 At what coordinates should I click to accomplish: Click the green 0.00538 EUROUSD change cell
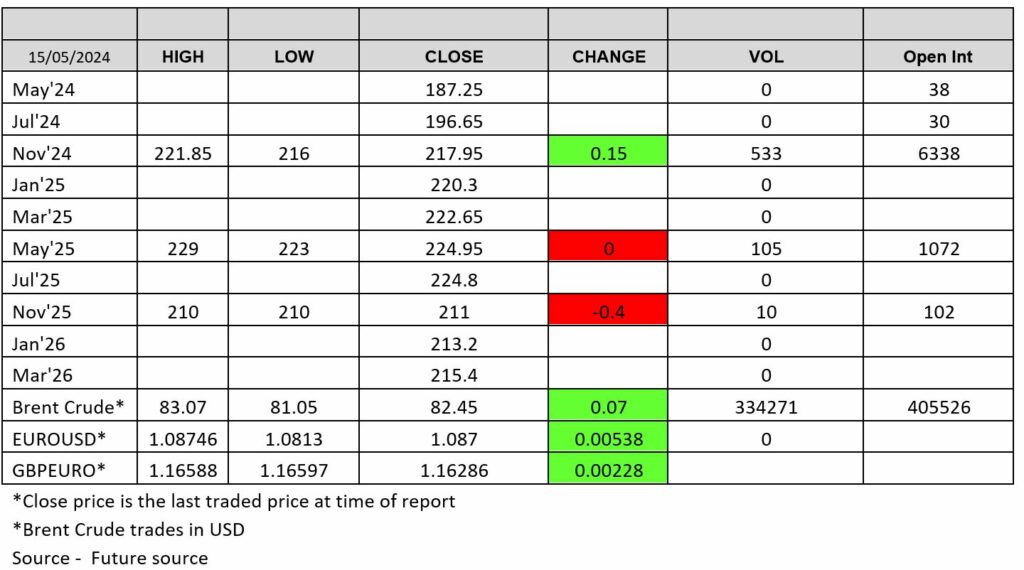(x=609, y=438)
